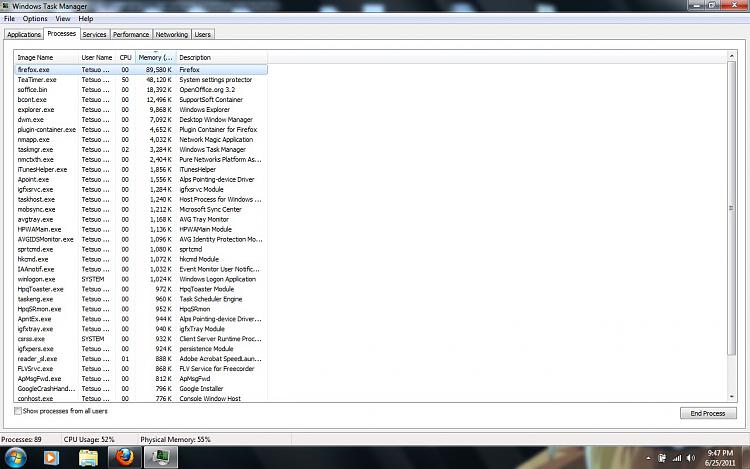Select the plugin-container.exe process
The image size is (750, 469).
[141, 130]
